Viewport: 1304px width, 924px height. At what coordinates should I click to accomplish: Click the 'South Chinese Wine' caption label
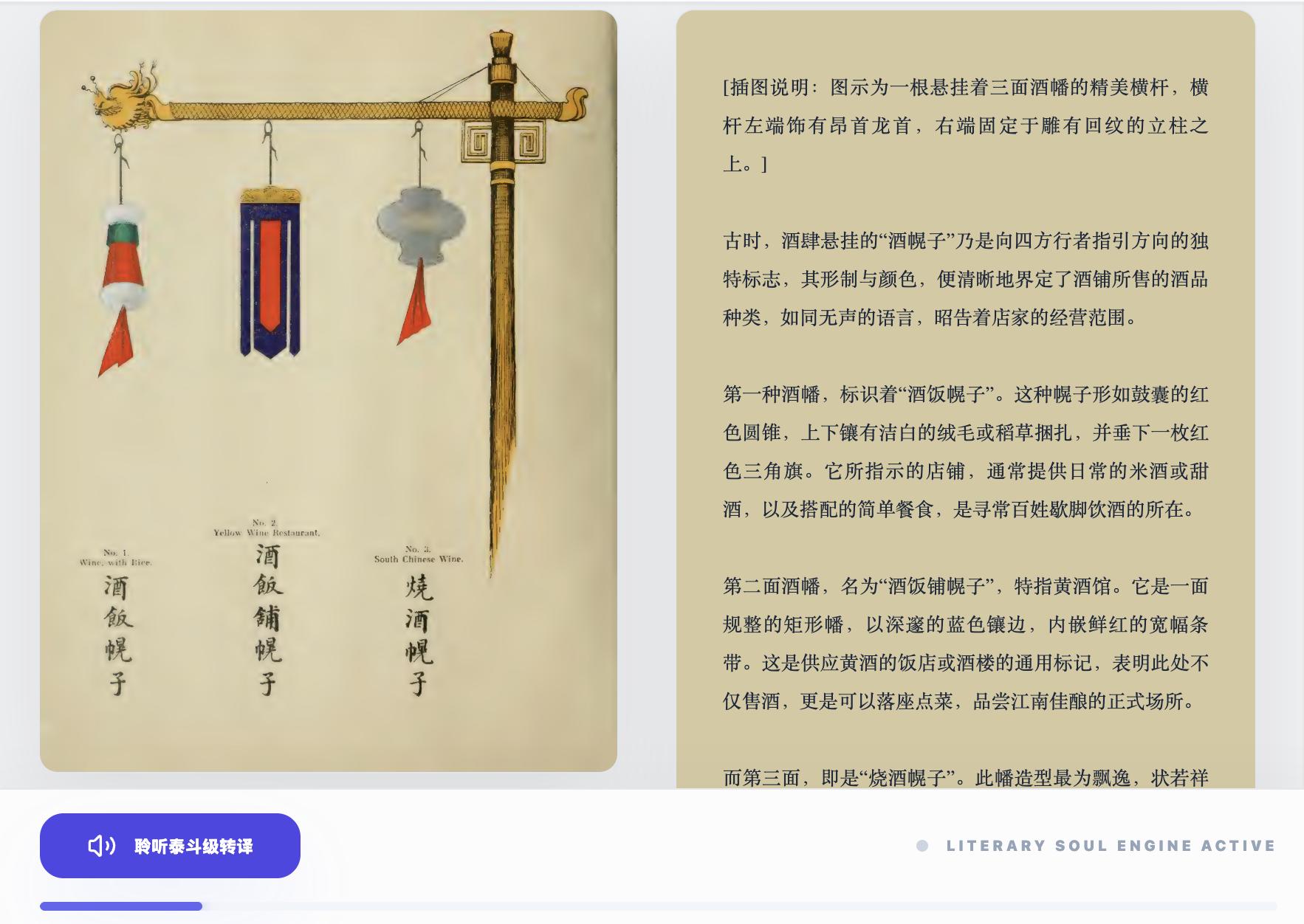click(419, 555)
